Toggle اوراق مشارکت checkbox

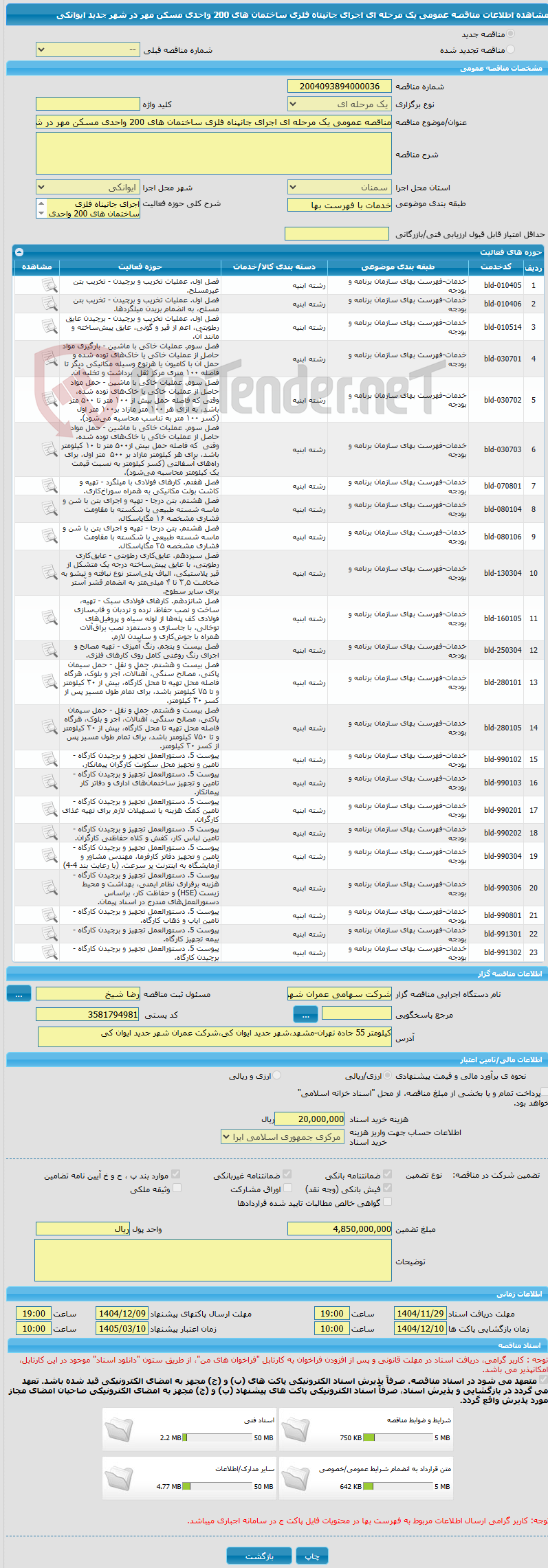[287, 1188]
